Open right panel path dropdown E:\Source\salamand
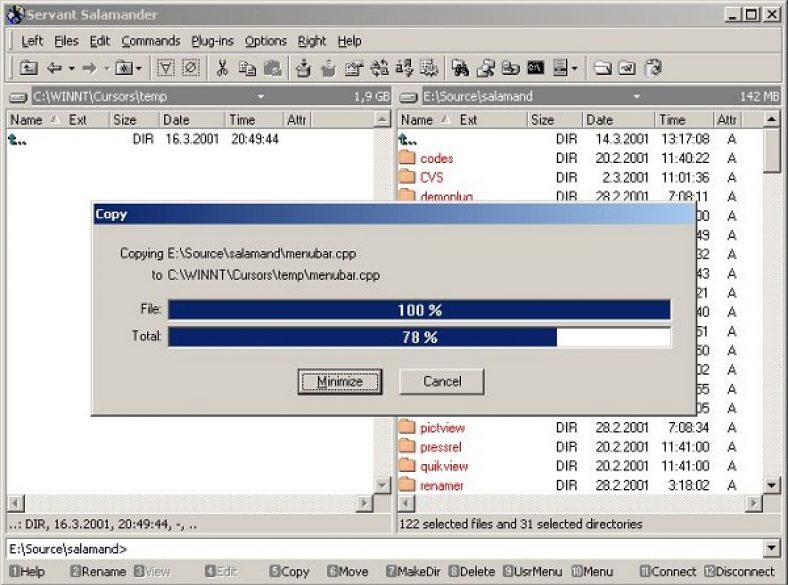 coord(636,96)
